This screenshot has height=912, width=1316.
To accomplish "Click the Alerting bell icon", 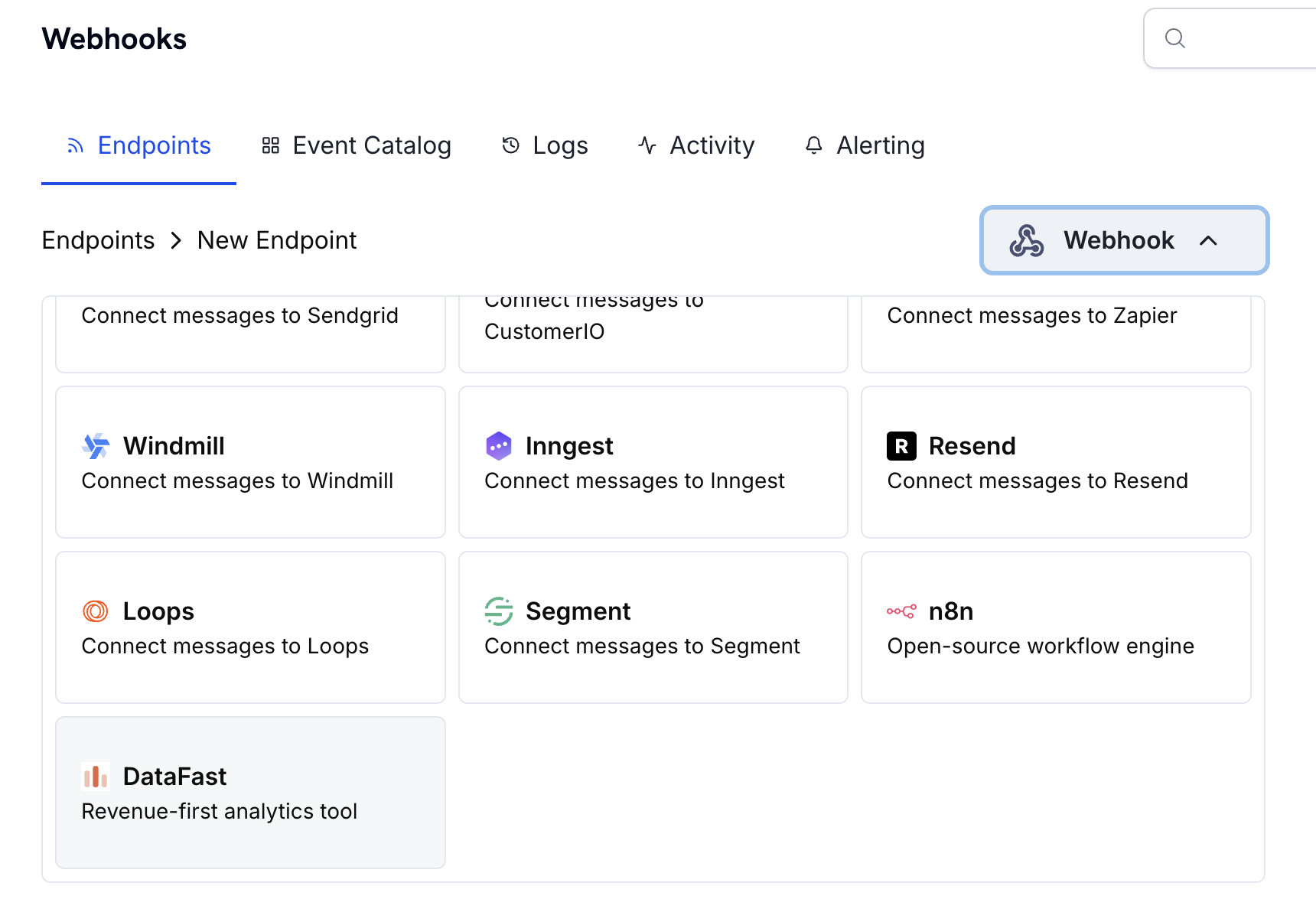I will (813, 145).
